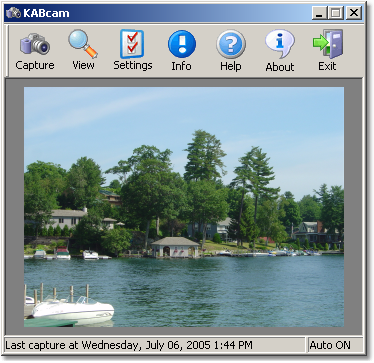Click the captured lake image preview

[184, 207]
